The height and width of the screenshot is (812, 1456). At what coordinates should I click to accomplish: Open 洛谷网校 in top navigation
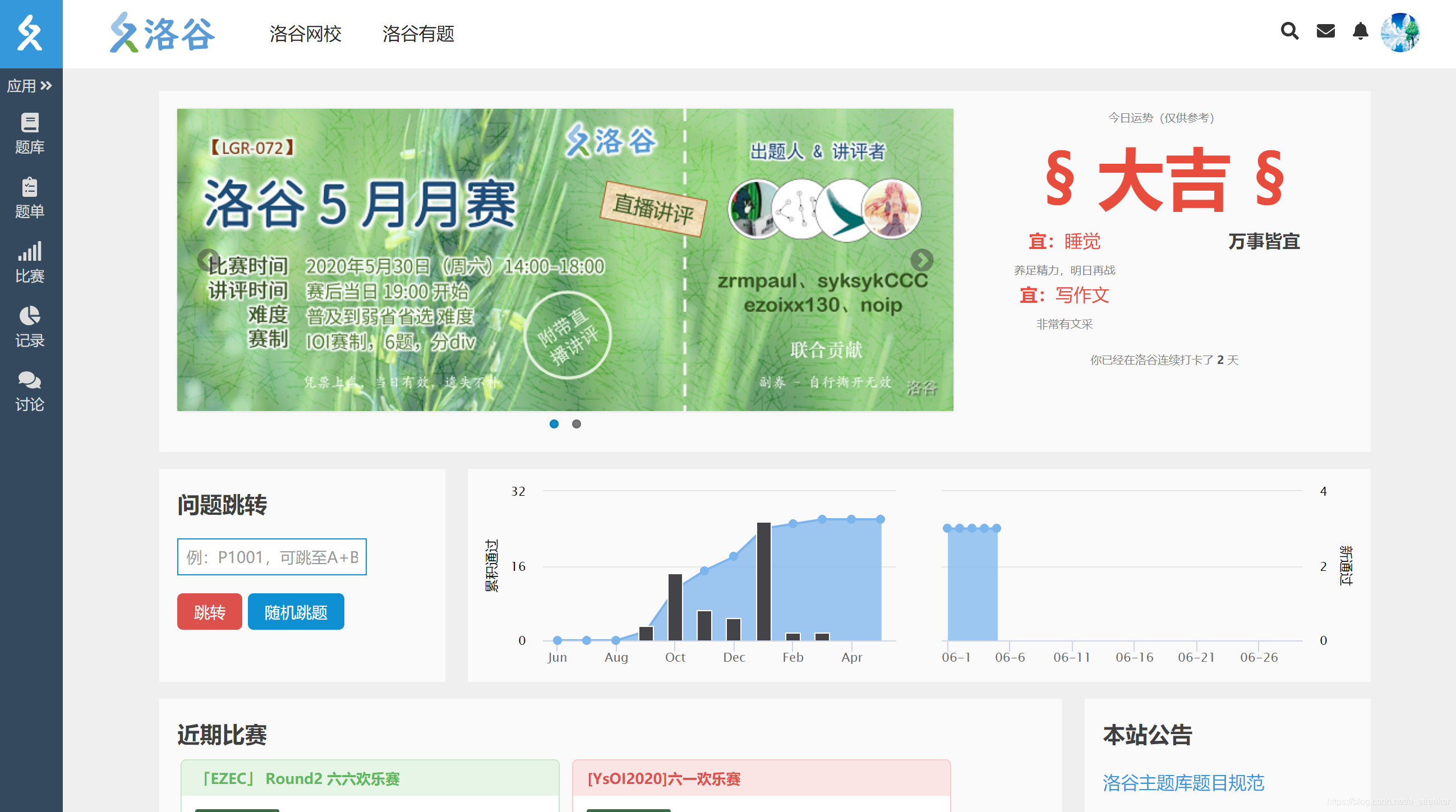(305, 34)
